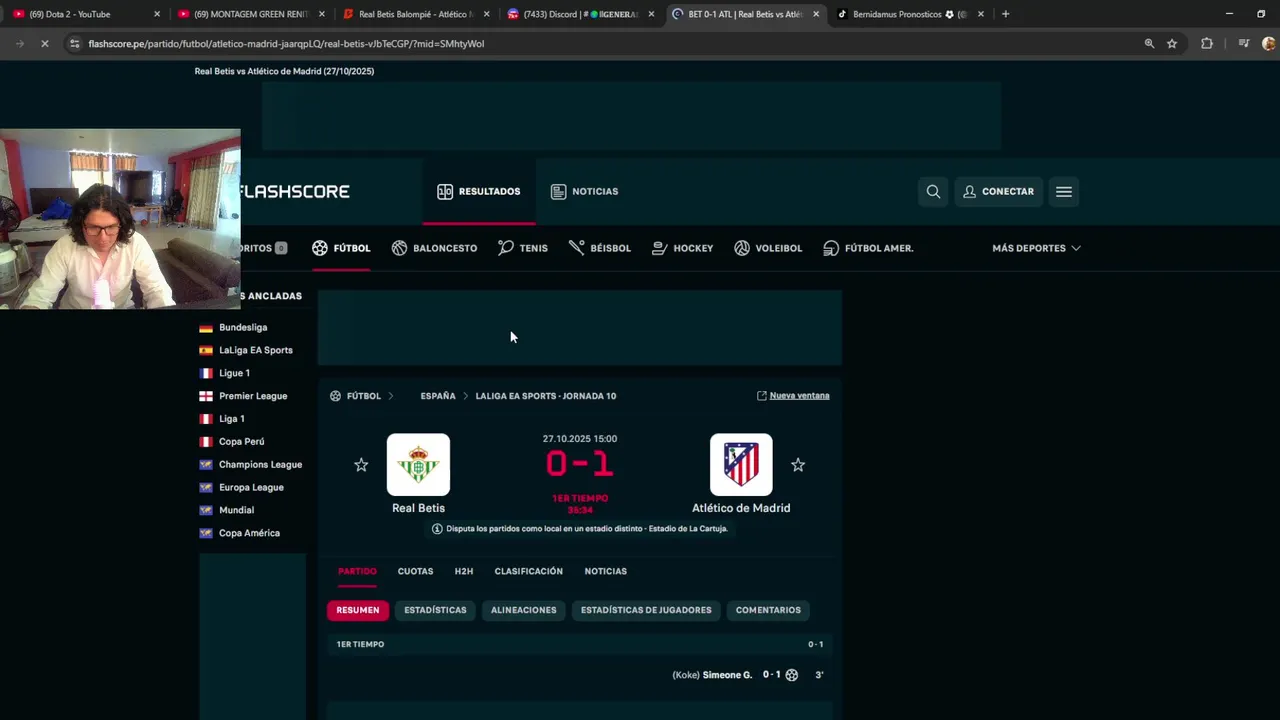Open the browser extensions puzzle icon

pyautogui.click(x=1207, y=44)
